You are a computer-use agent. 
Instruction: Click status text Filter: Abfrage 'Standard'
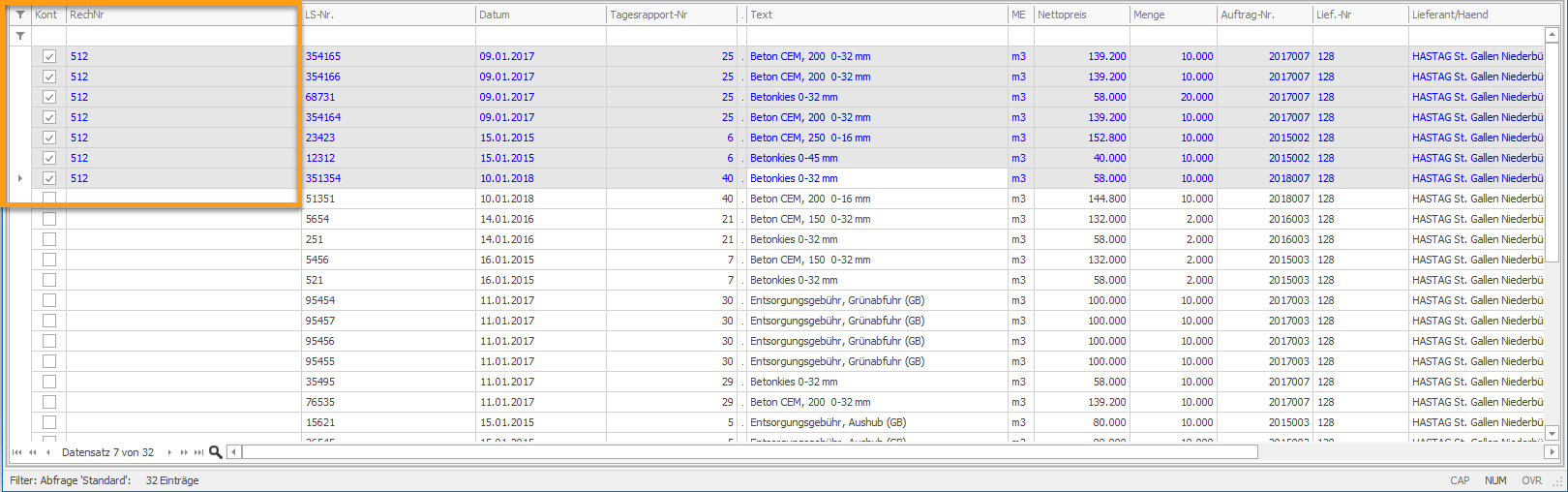coord(70,480)
